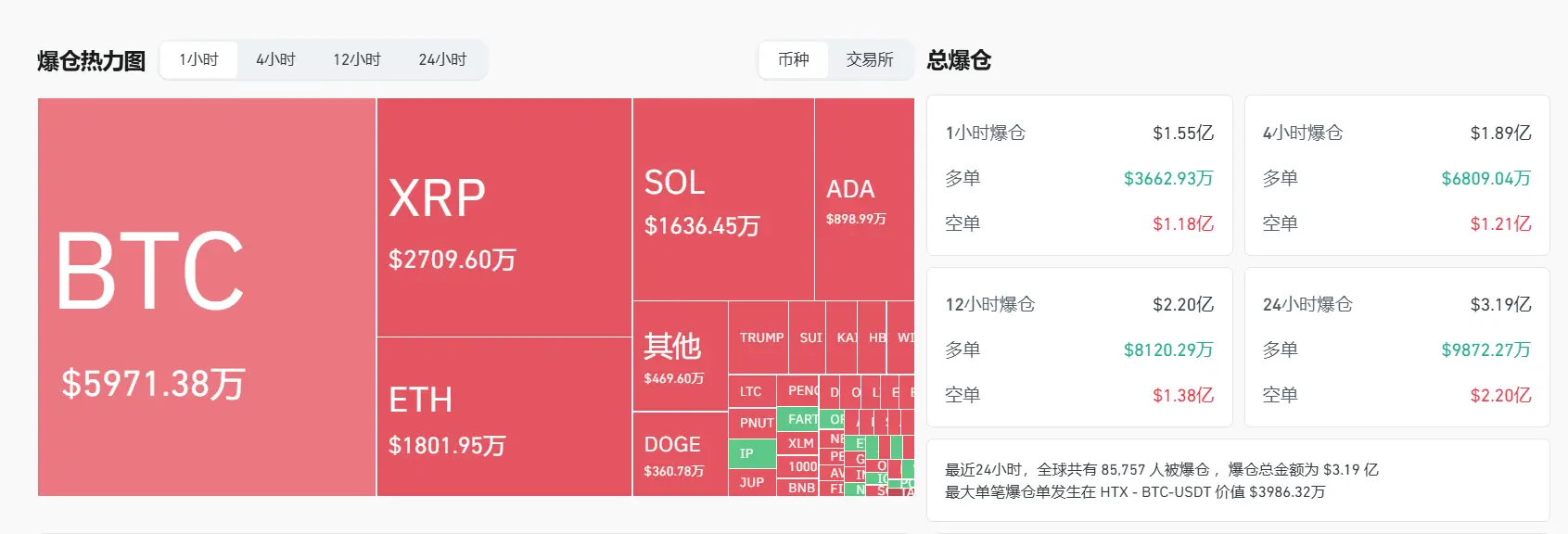Click the SOL heatmap block
The height and width of the screenshot is (534, 1568).
[723, 199]
